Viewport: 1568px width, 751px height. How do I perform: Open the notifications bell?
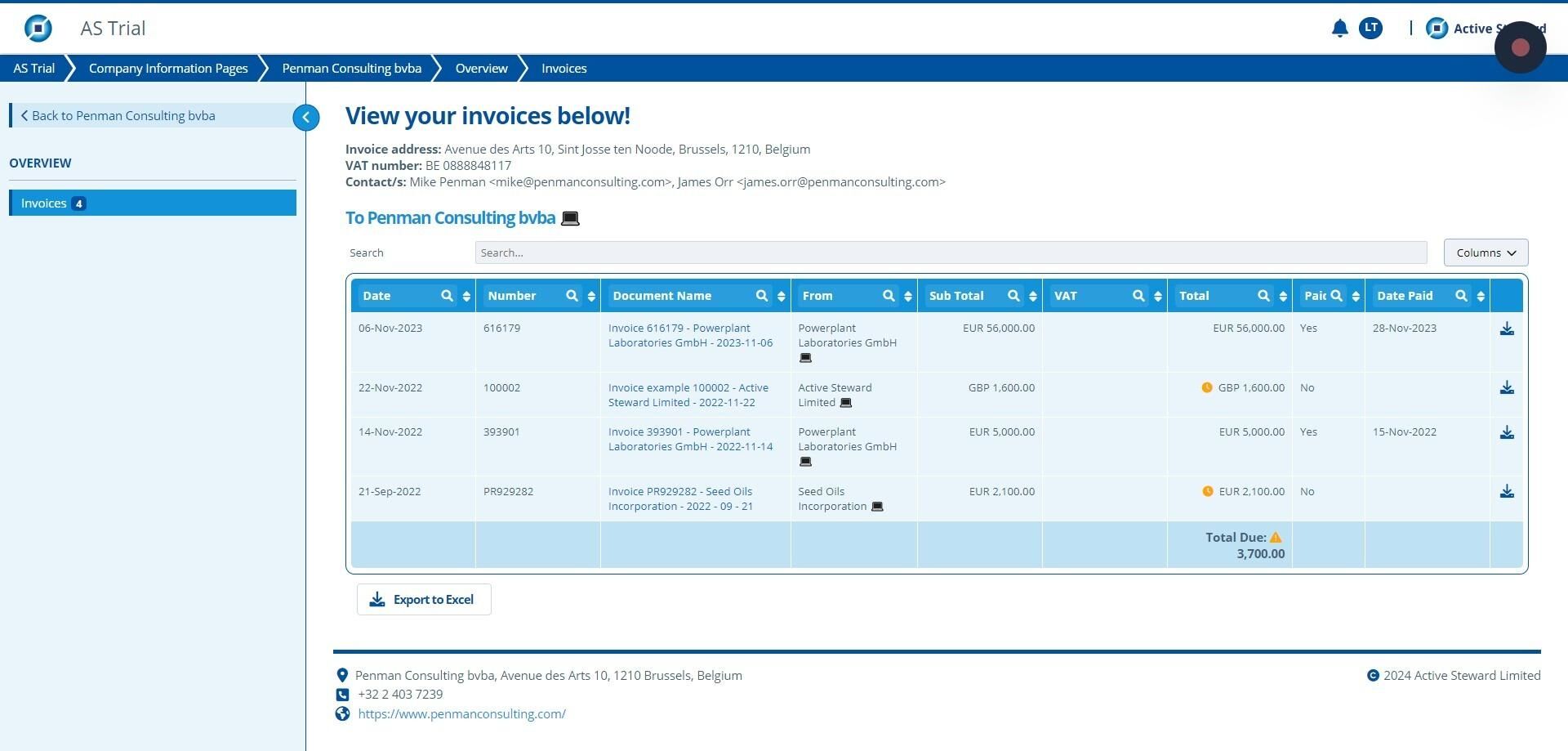click(x=1339, y=29)
